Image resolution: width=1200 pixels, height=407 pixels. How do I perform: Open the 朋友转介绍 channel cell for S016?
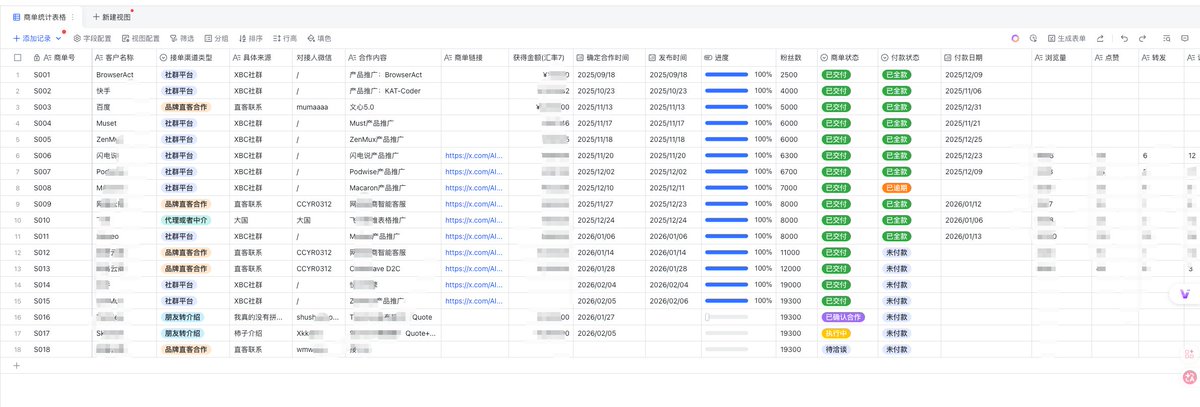184,317
